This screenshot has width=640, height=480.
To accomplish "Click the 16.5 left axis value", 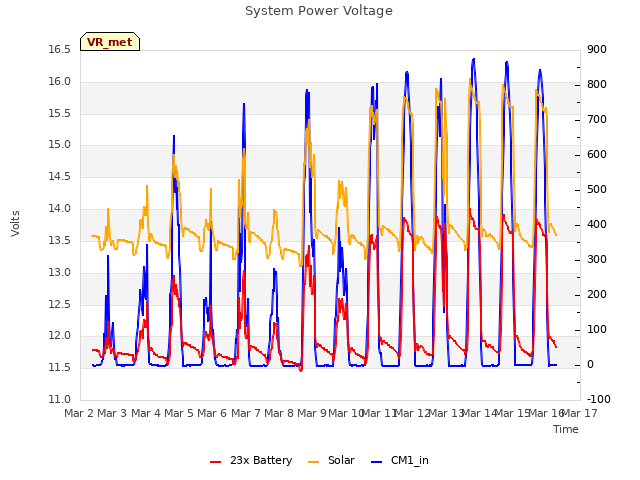I will [60, 50].
